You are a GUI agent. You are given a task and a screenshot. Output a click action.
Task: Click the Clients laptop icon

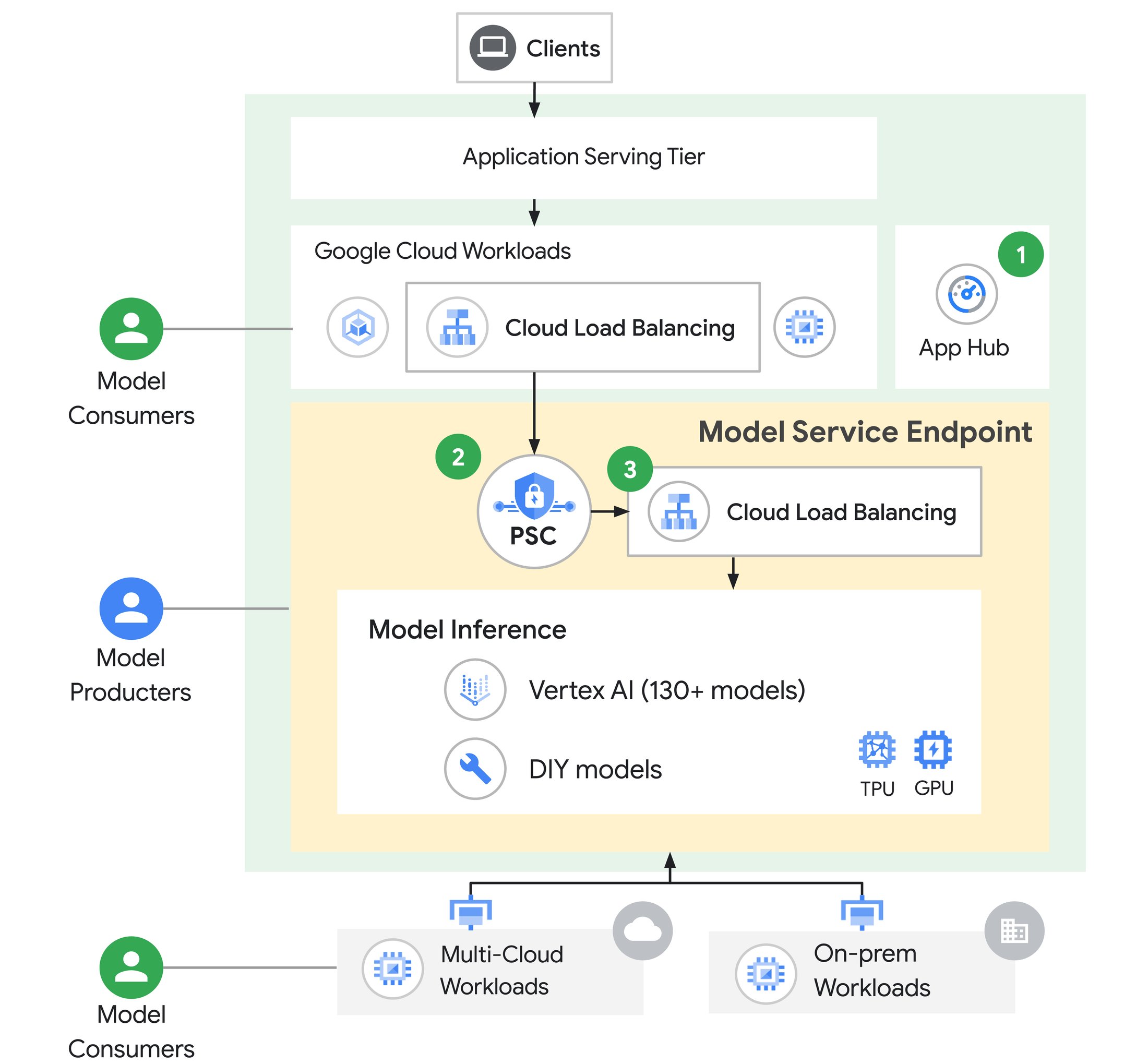(492, 48)
